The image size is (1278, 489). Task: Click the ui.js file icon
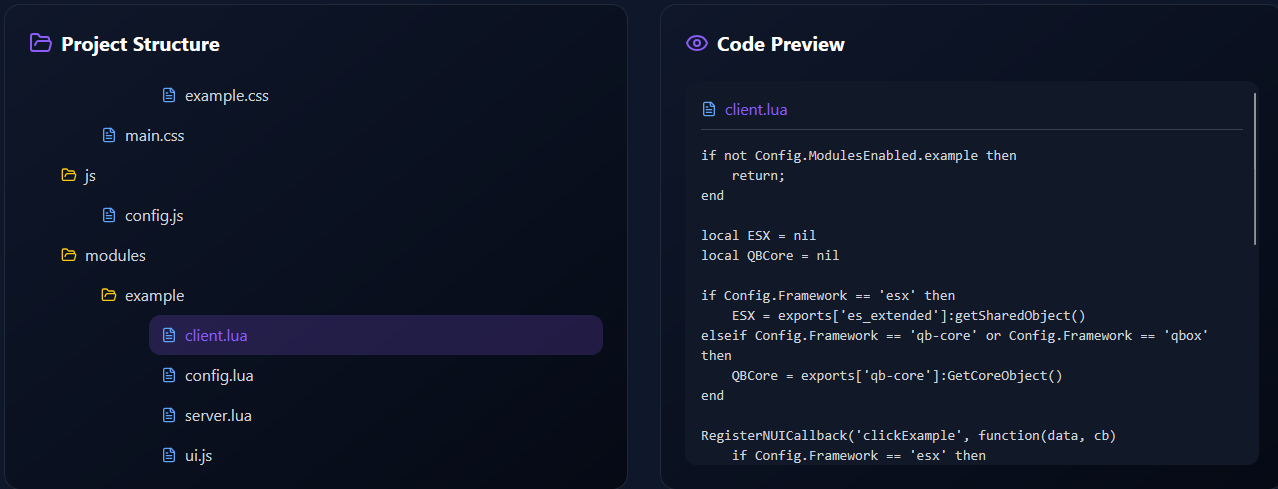click(x=169, y=455)
